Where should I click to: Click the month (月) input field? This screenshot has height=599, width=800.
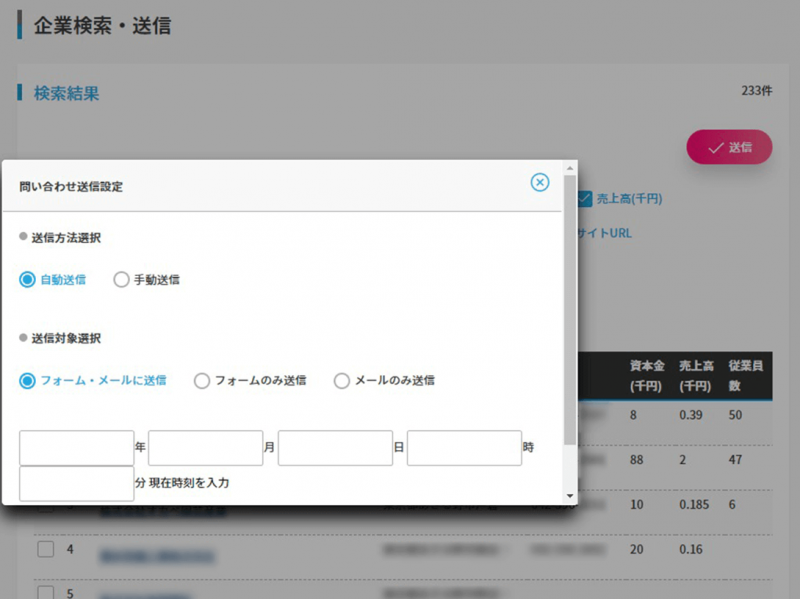(x=206, y=447)
